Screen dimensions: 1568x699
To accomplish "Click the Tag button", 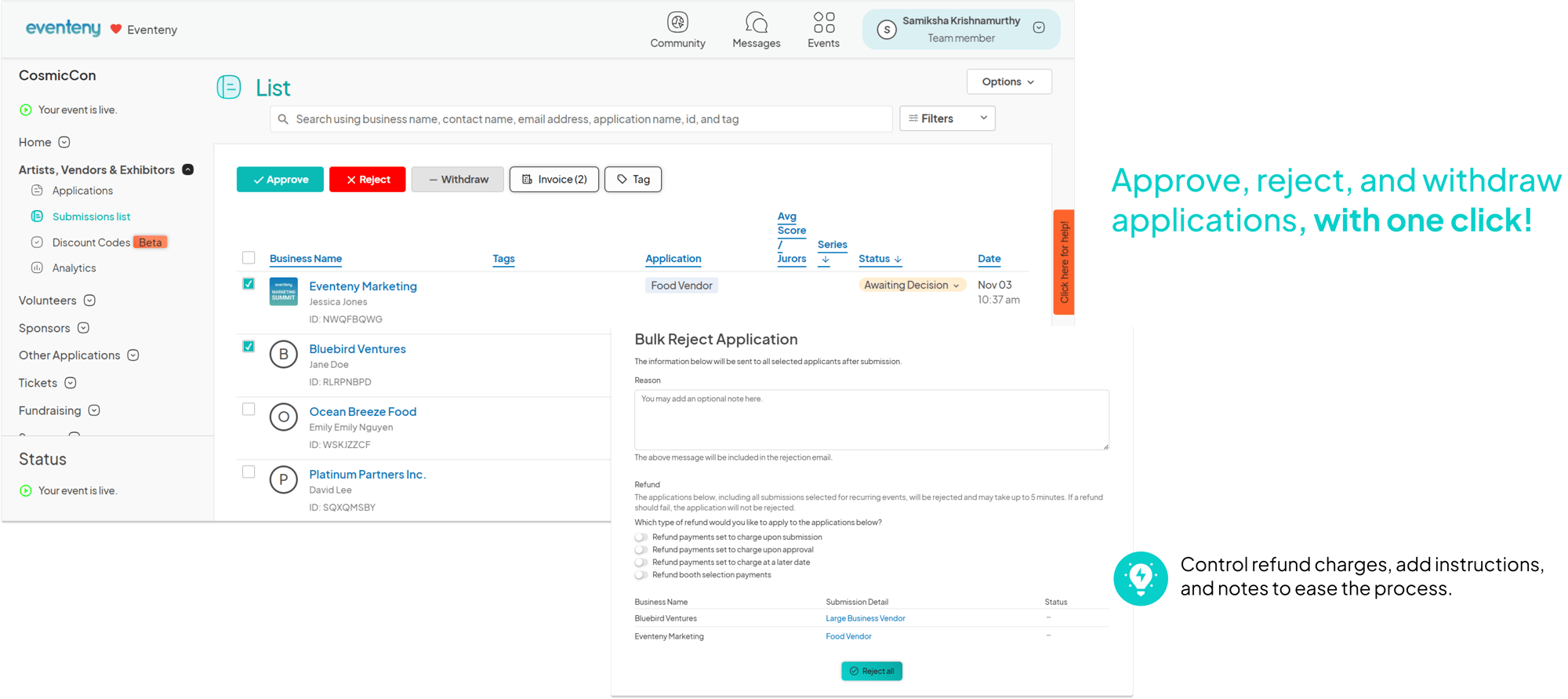I will tap(633, 180).
